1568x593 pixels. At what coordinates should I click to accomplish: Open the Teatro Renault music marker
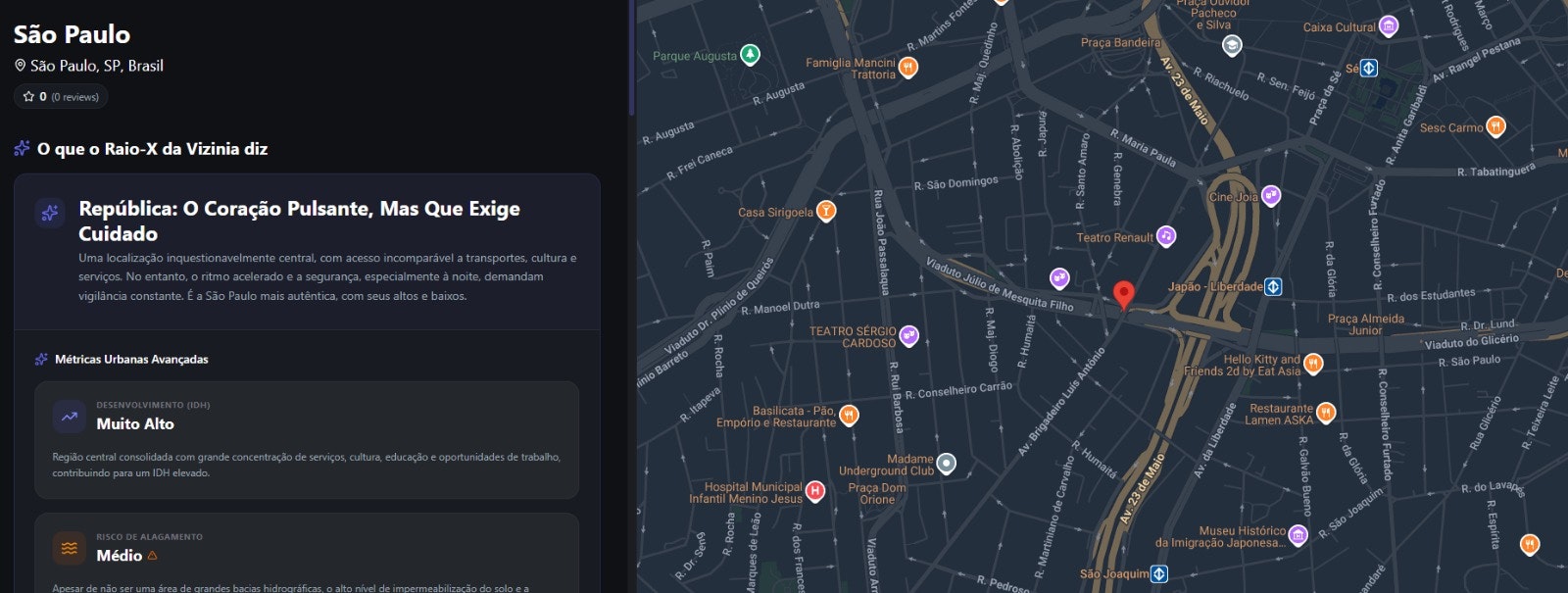1165,236
